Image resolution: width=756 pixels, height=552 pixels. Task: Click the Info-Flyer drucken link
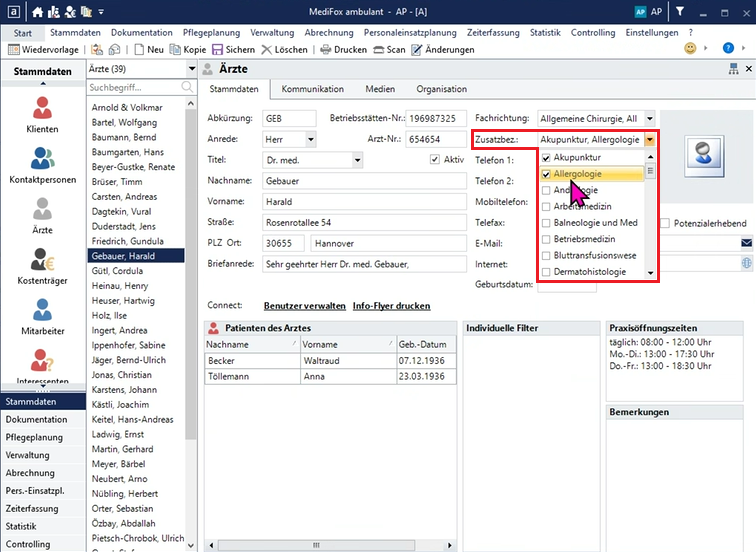(x=391, y=306)
